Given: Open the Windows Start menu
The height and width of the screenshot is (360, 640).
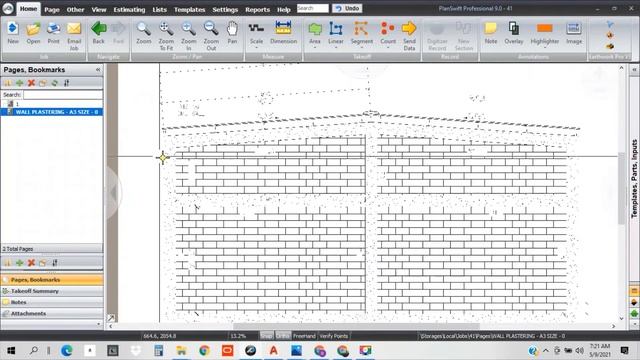Looking at the screenshot, I should pos(11,350).
